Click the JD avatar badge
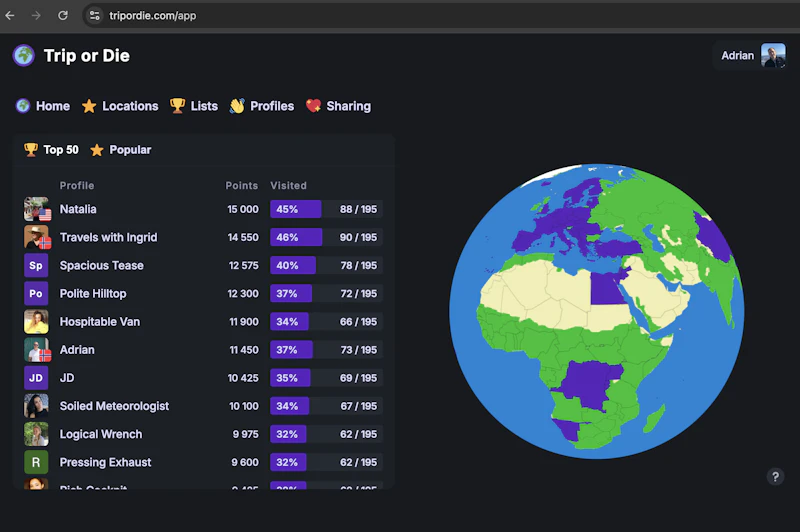This screenshot has height=532, width=800. [x=36, y=378]
